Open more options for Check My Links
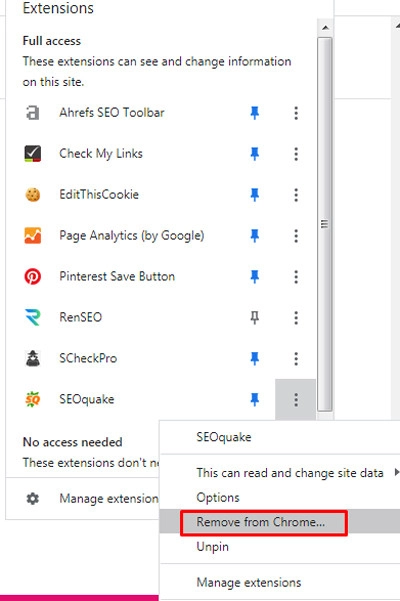This screenshot has width=400, height=601. [296, 154]
